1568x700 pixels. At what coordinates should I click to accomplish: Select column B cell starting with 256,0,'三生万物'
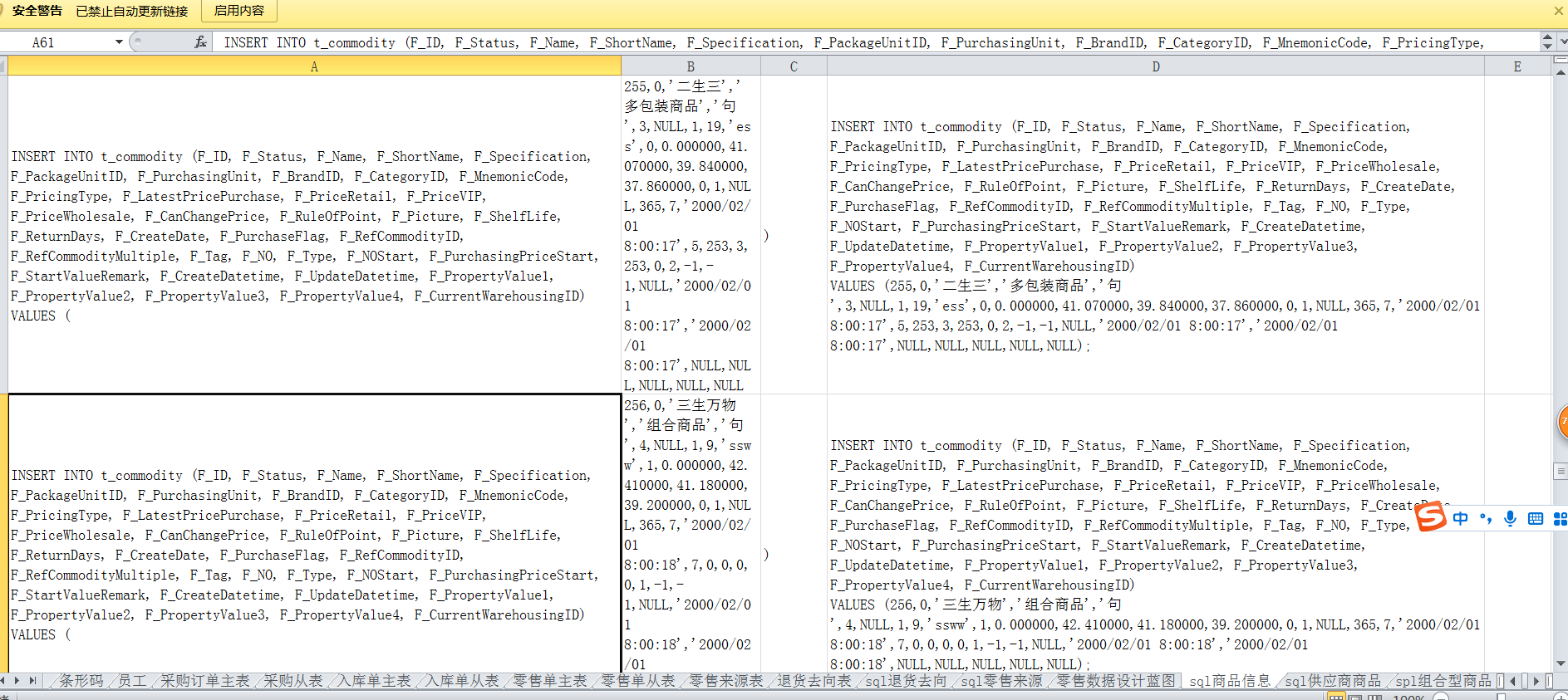691,534
